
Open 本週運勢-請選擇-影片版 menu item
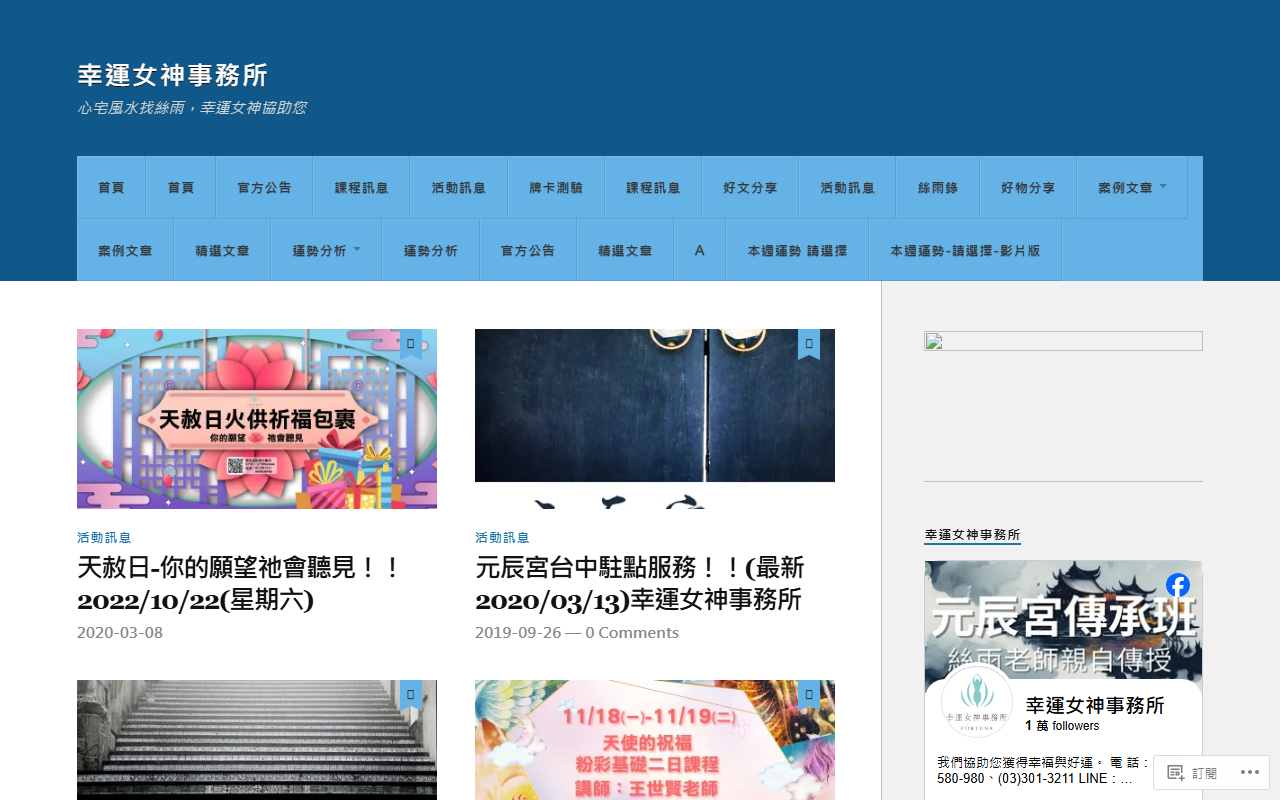tap(965, 250)
